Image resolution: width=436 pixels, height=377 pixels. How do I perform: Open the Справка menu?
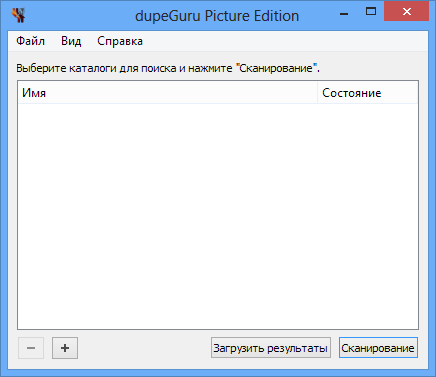point(120,41)
